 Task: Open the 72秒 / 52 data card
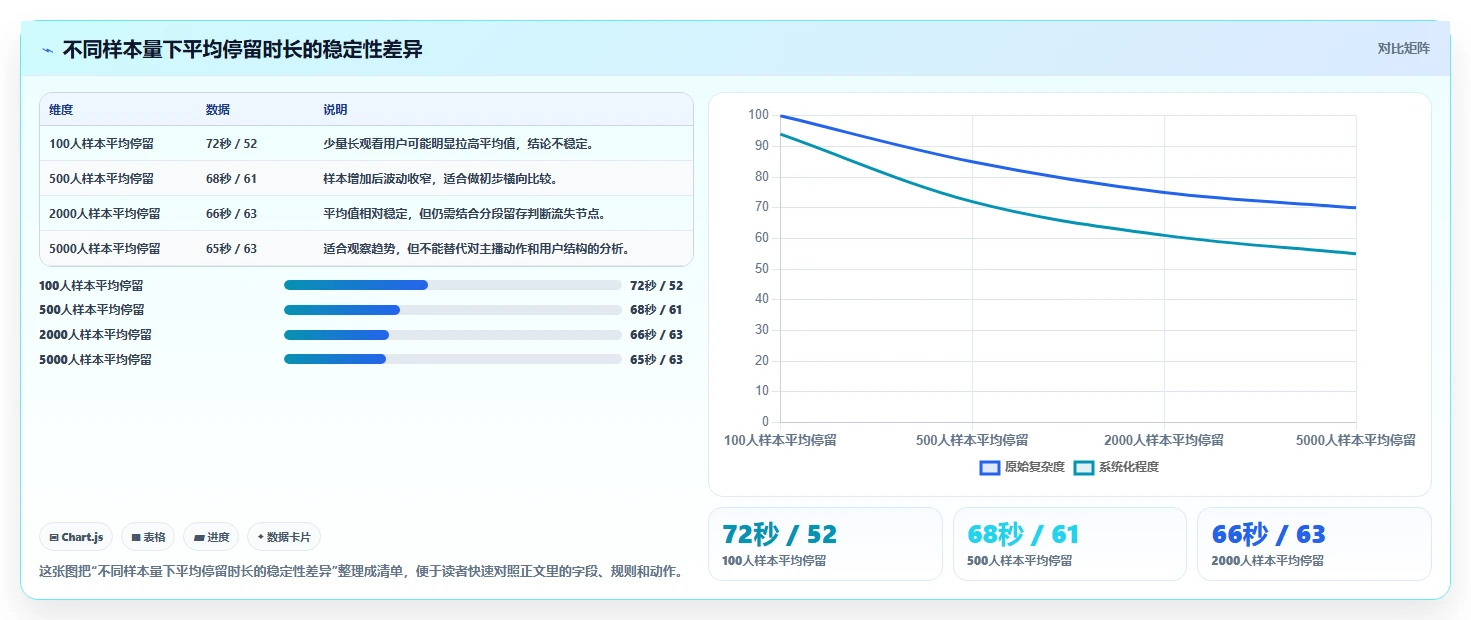[x=825, y=544]
